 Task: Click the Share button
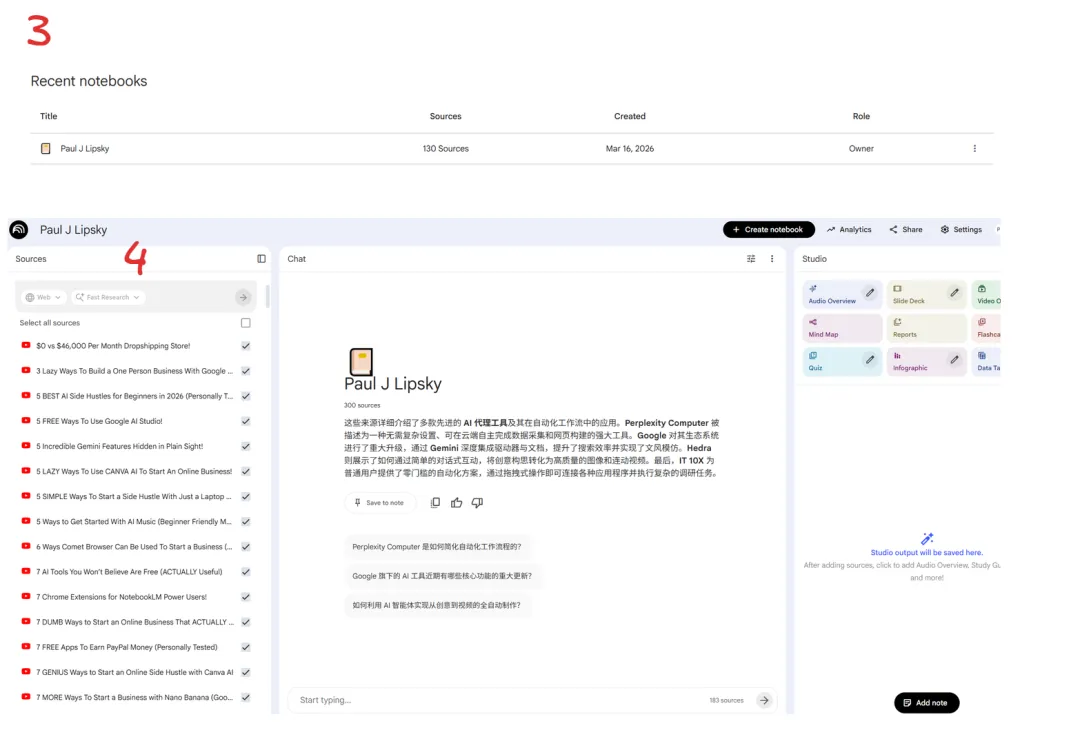tap(906, 229)
